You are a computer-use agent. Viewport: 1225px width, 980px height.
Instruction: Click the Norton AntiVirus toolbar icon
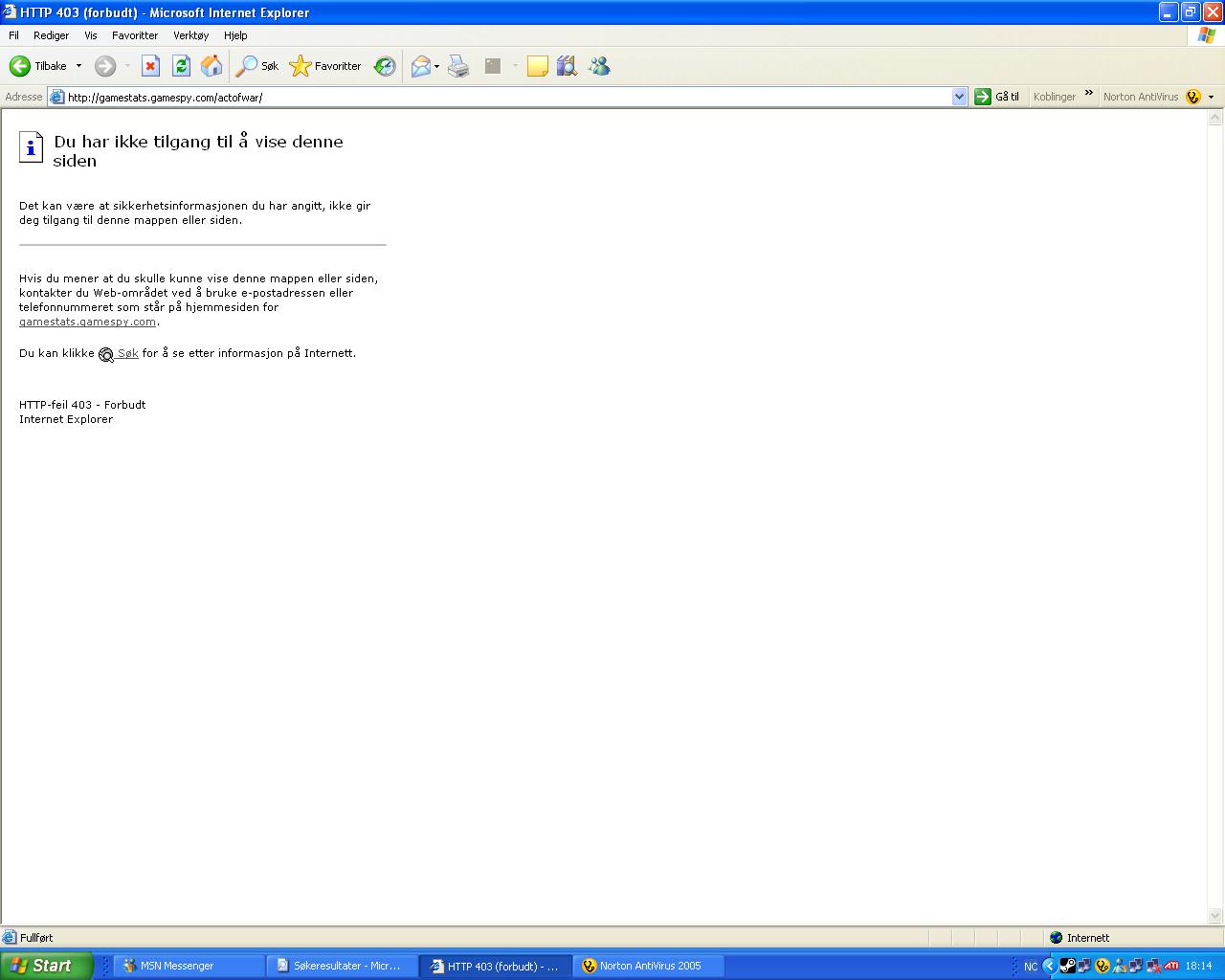pos(1192,97)
